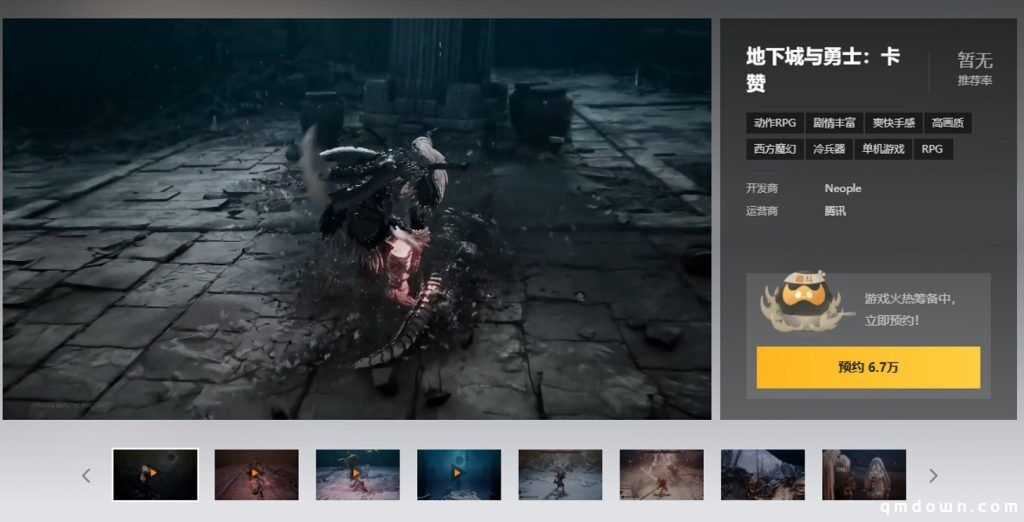Select the 剧情丰富 tag
Viewport: 1024px width, 522px height.
coord(834,123)
